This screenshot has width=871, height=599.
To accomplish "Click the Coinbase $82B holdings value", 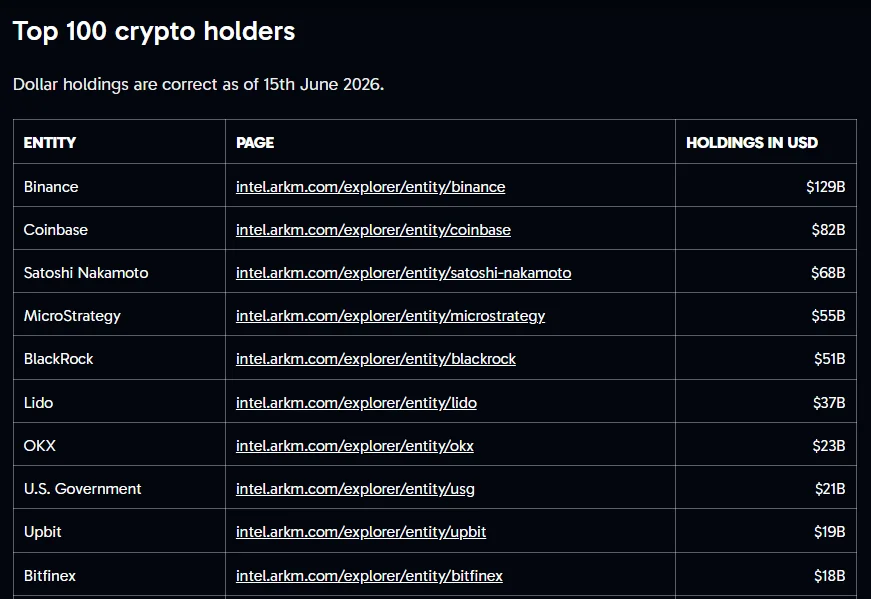I will point(828,229).
